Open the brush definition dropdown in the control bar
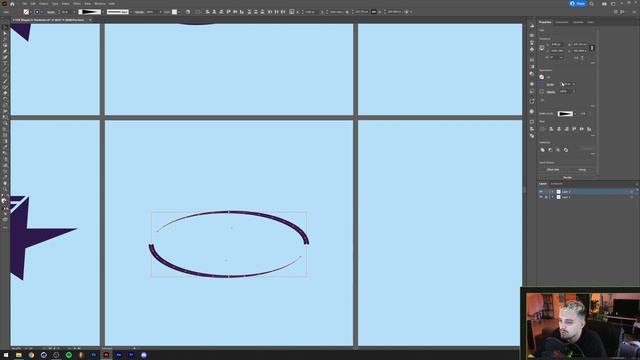640x360 pixels. pyautogui.click(x=131, y=12)
